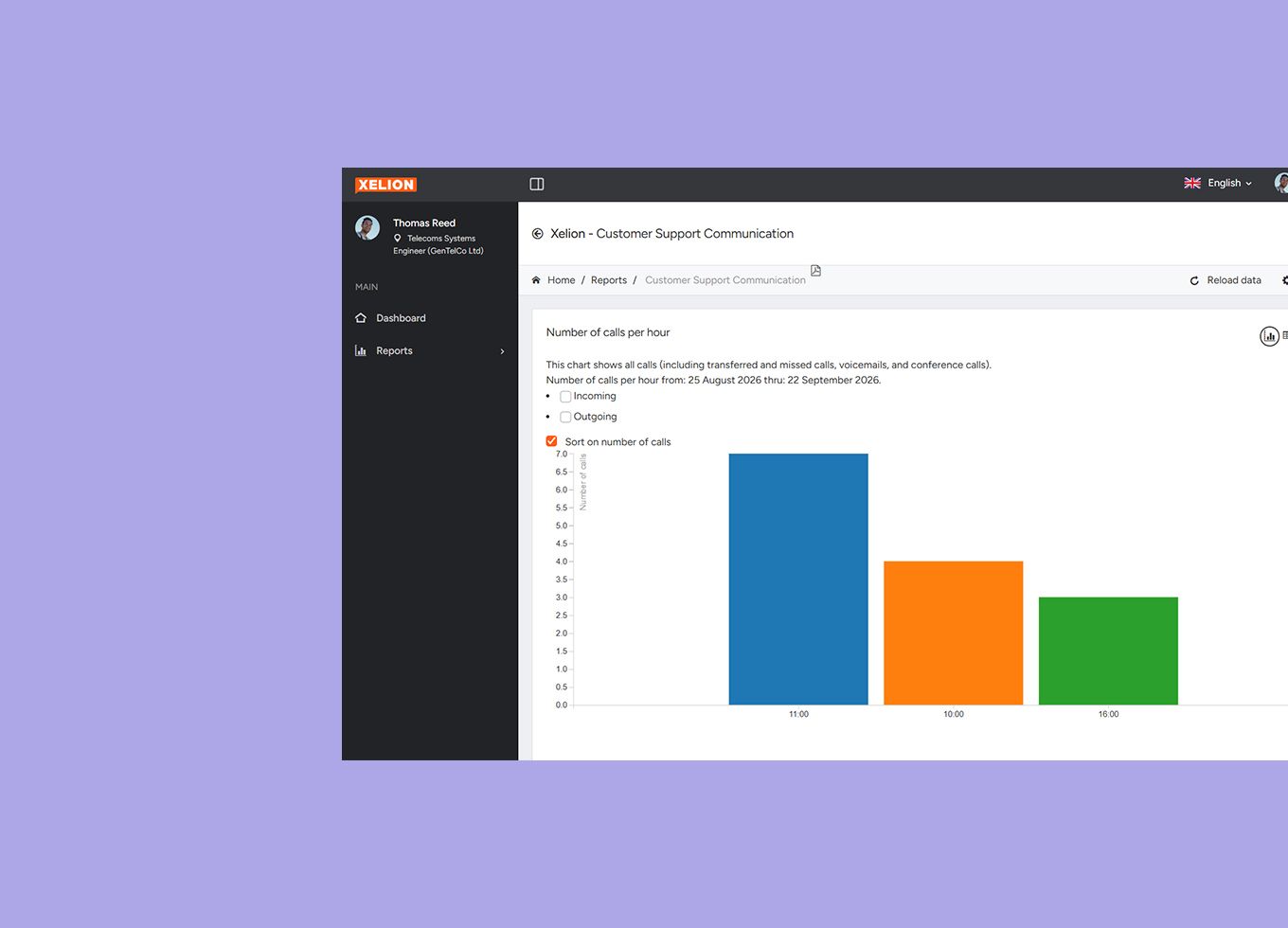This screenshot has width=1288, height=928.
Task: Expand the Reports menu in the sidebar
Action: [430, 351]
